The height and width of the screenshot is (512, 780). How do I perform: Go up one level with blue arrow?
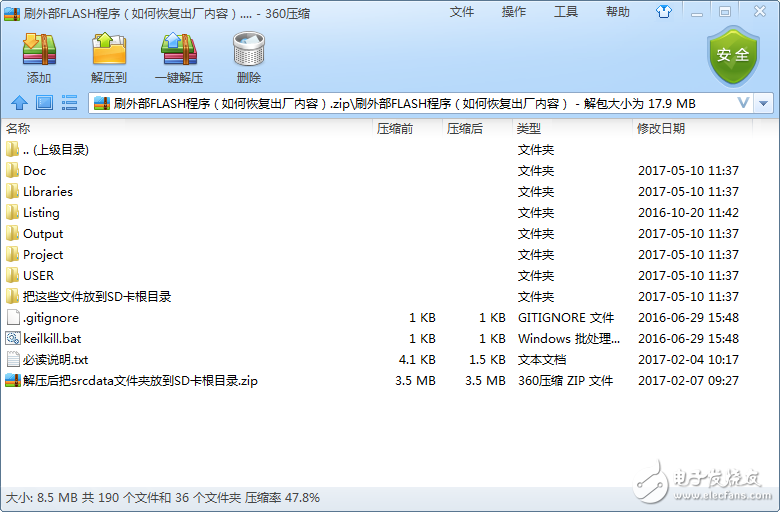pyautogui.click(x=19, y=103)
